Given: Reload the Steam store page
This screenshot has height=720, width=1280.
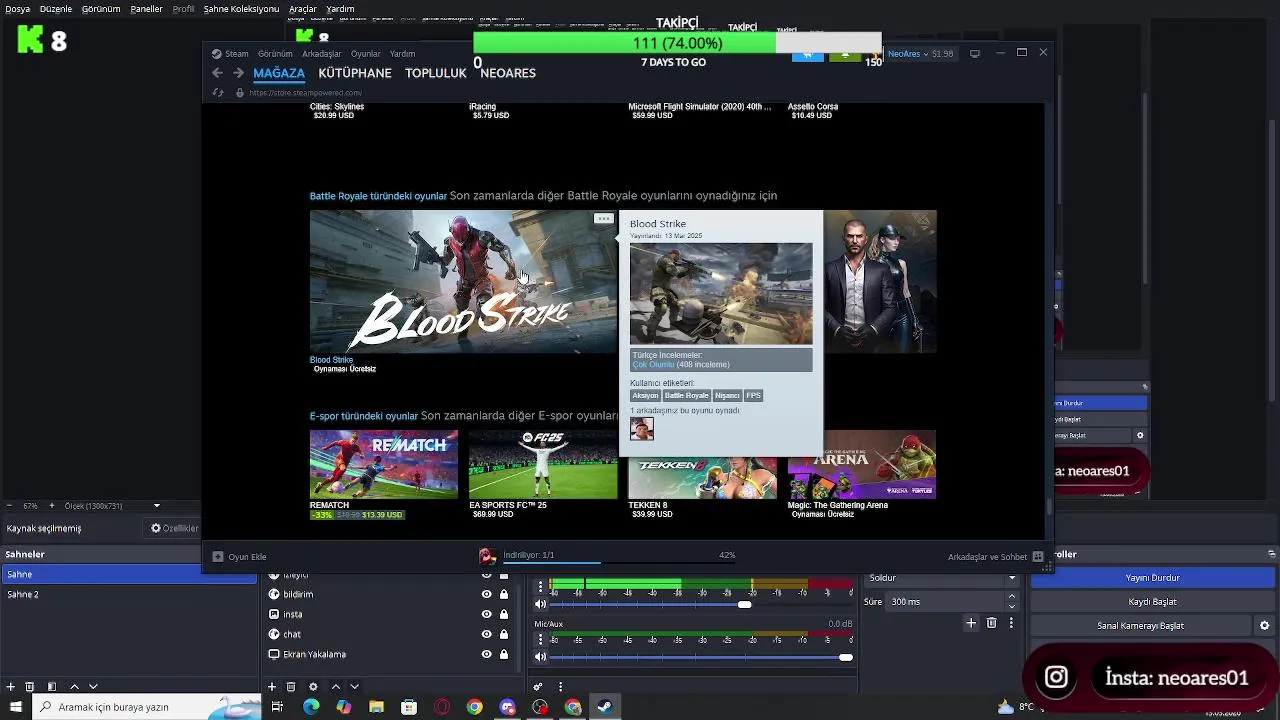Looking at the screenshot, I should [218, 93].
